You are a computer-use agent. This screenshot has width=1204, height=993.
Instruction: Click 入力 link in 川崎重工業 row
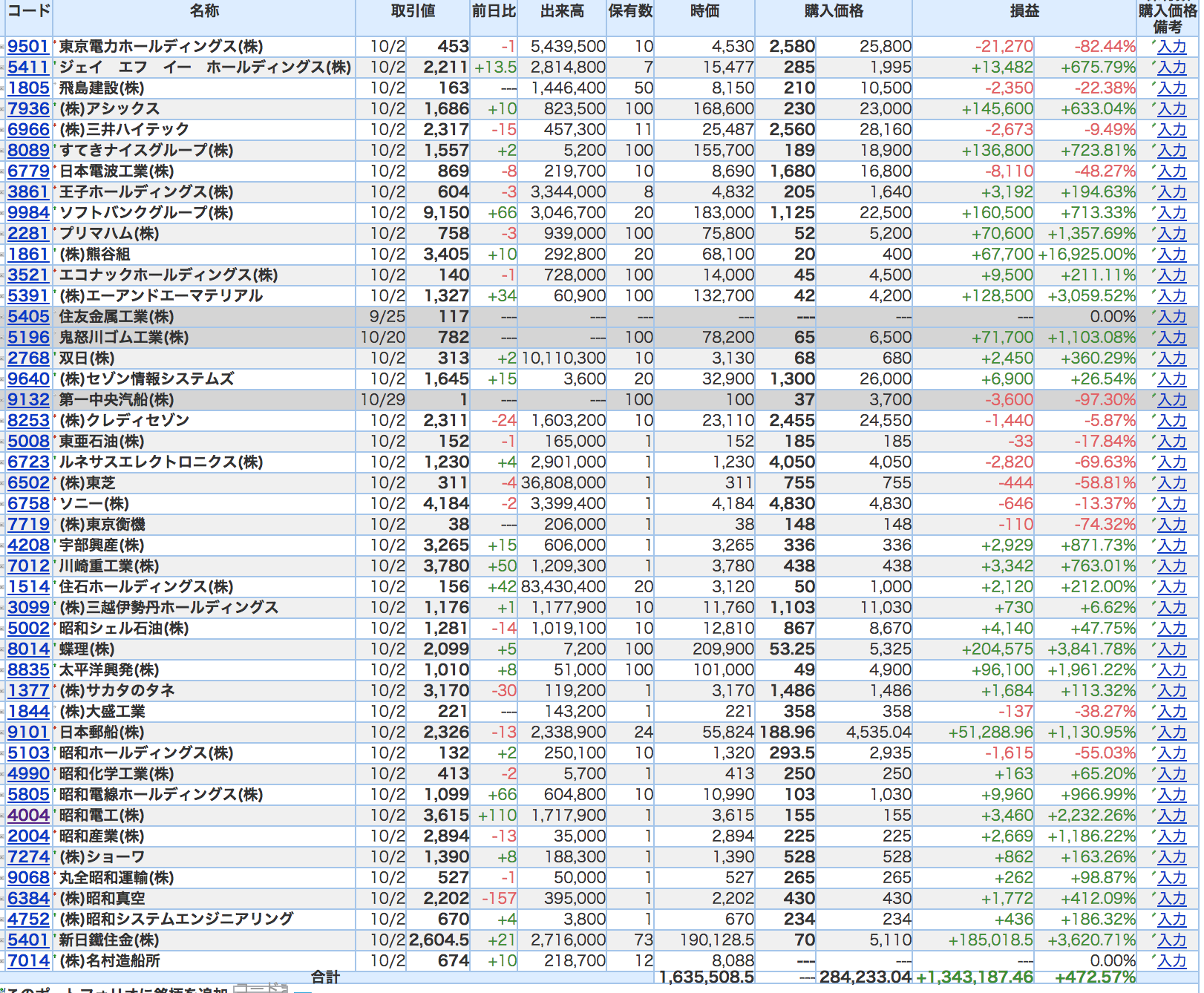(x=1172, y=566)
